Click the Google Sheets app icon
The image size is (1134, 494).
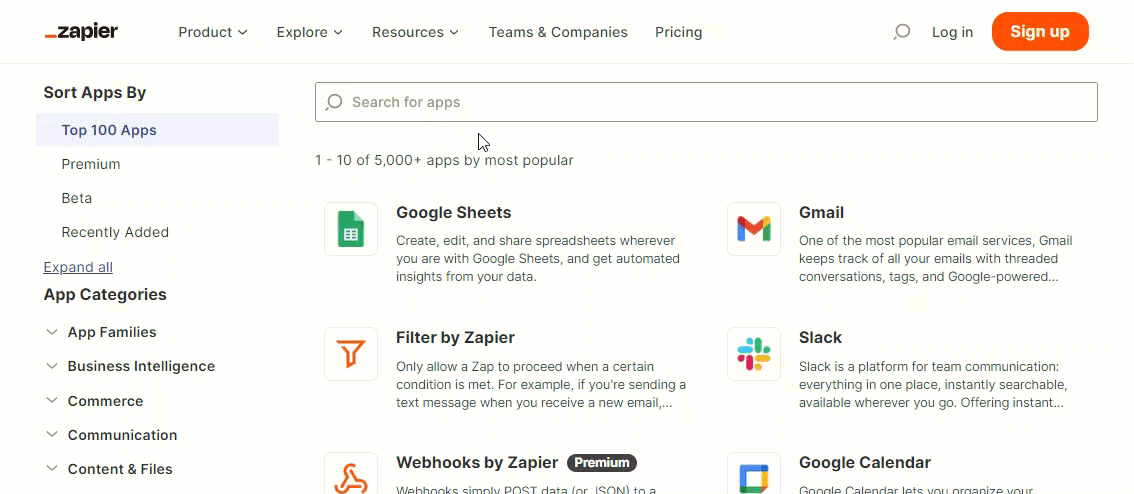pos(351,229)
